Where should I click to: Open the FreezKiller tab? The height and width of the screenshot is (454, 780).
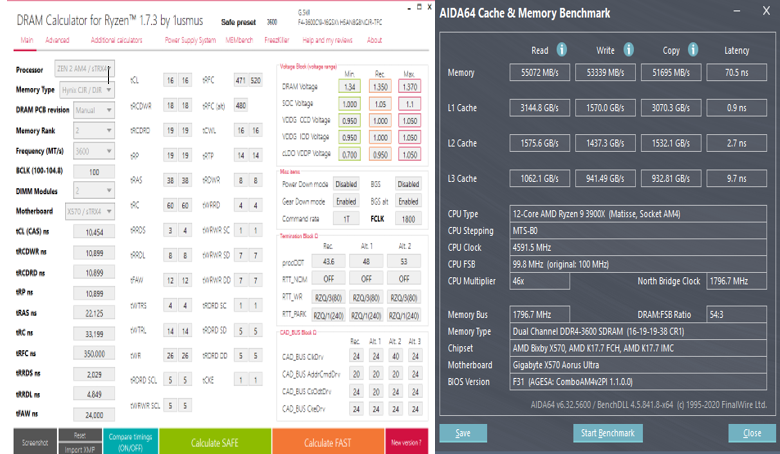pos(277,40)
